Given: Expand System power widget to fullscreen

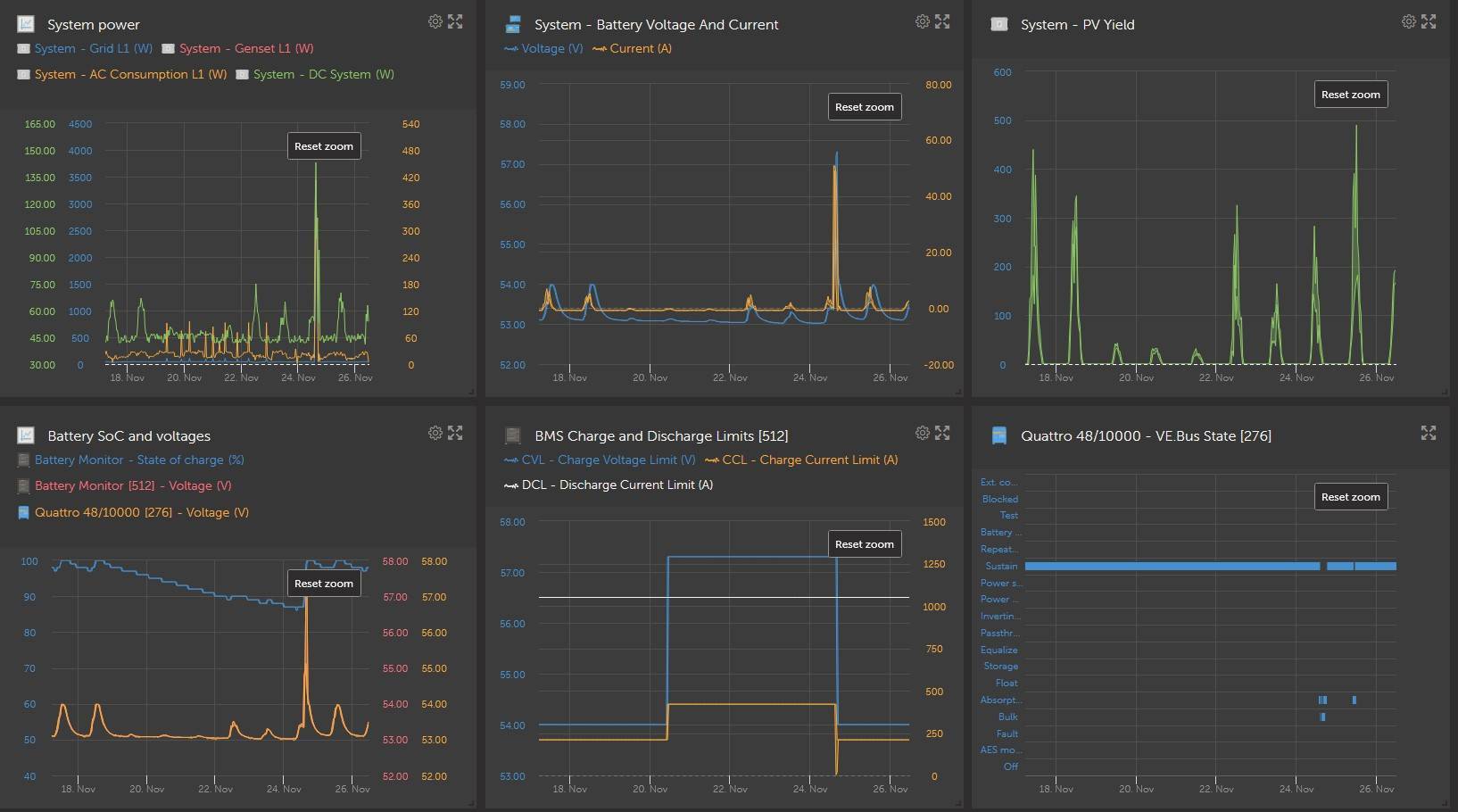Looking at the screenshot, I should click(455, 21).
